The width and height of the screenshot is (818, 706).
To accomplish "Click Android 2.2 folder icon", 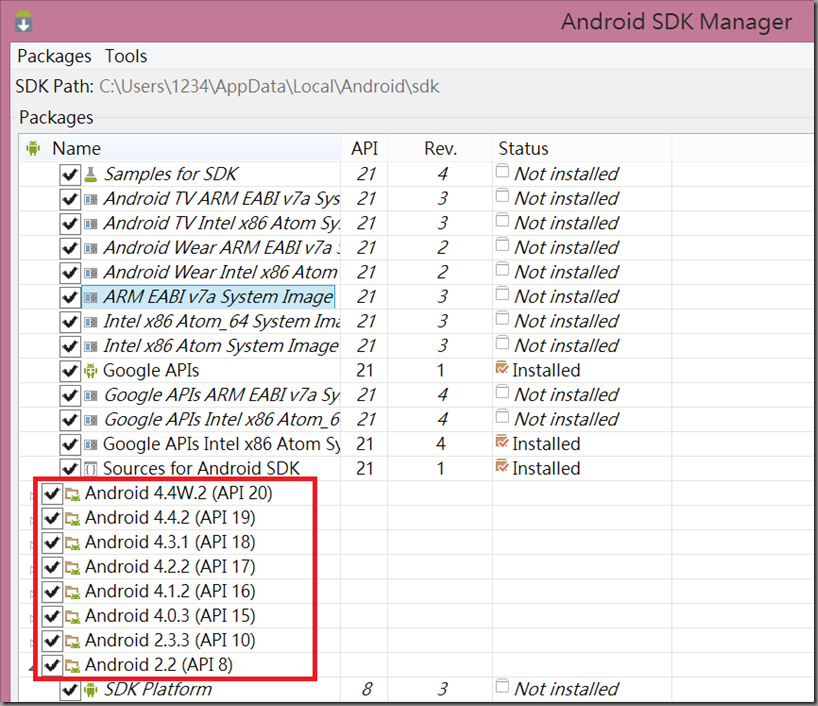I will pyautogui.click(x=73, y=665).
